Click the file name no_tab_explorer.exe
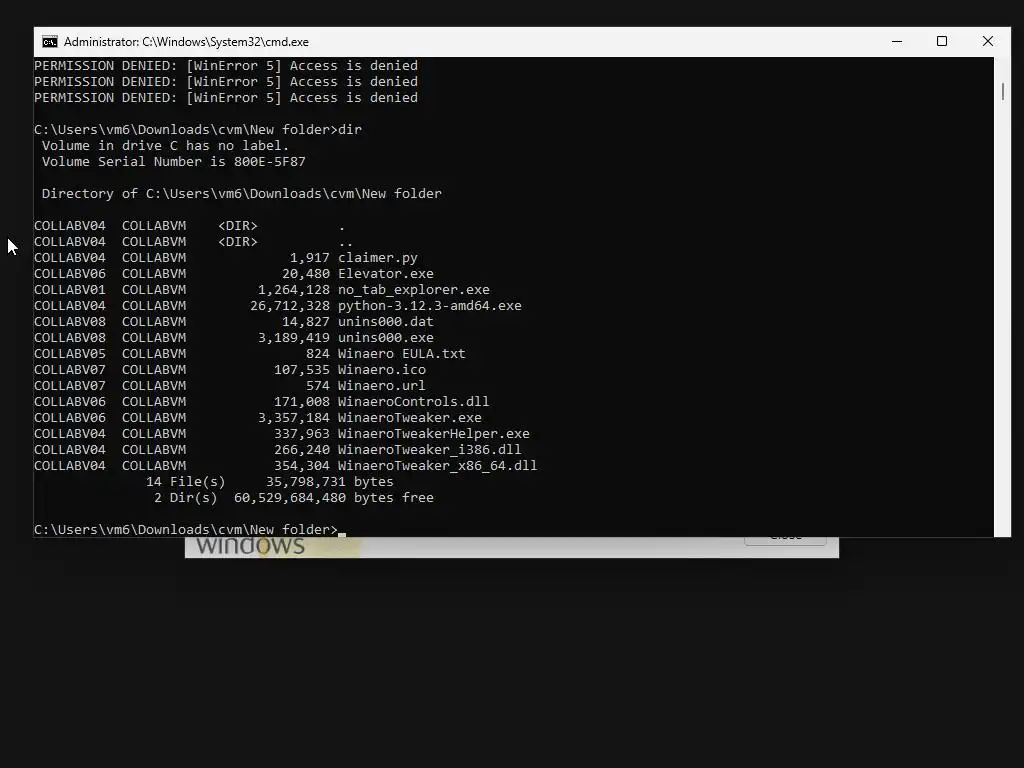 pos(413,289)
